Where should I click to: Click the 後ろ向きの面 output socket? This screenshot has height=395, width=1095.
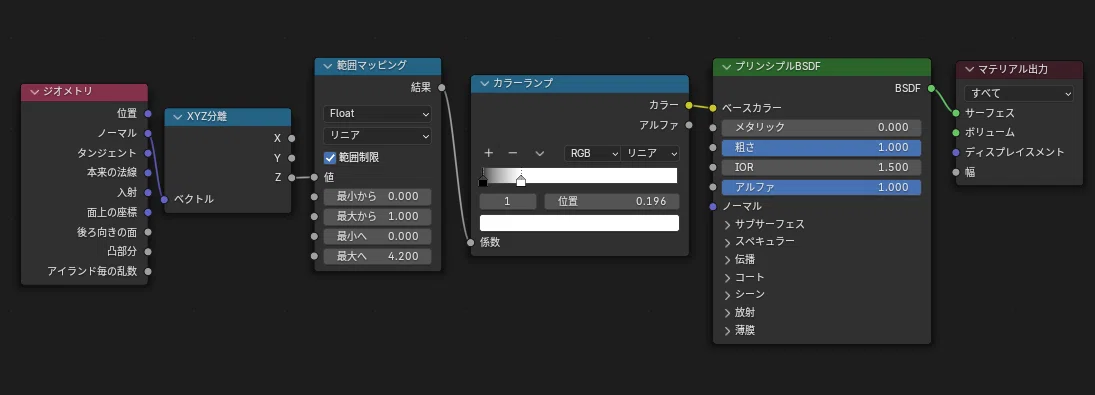click(x=147, y=232)
